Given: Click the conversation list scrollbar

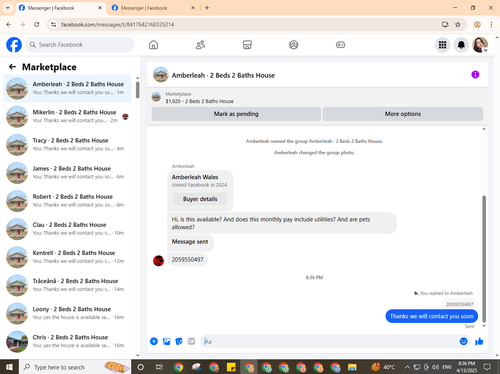Looking at the screenshot, I should (x=138, y=90).
